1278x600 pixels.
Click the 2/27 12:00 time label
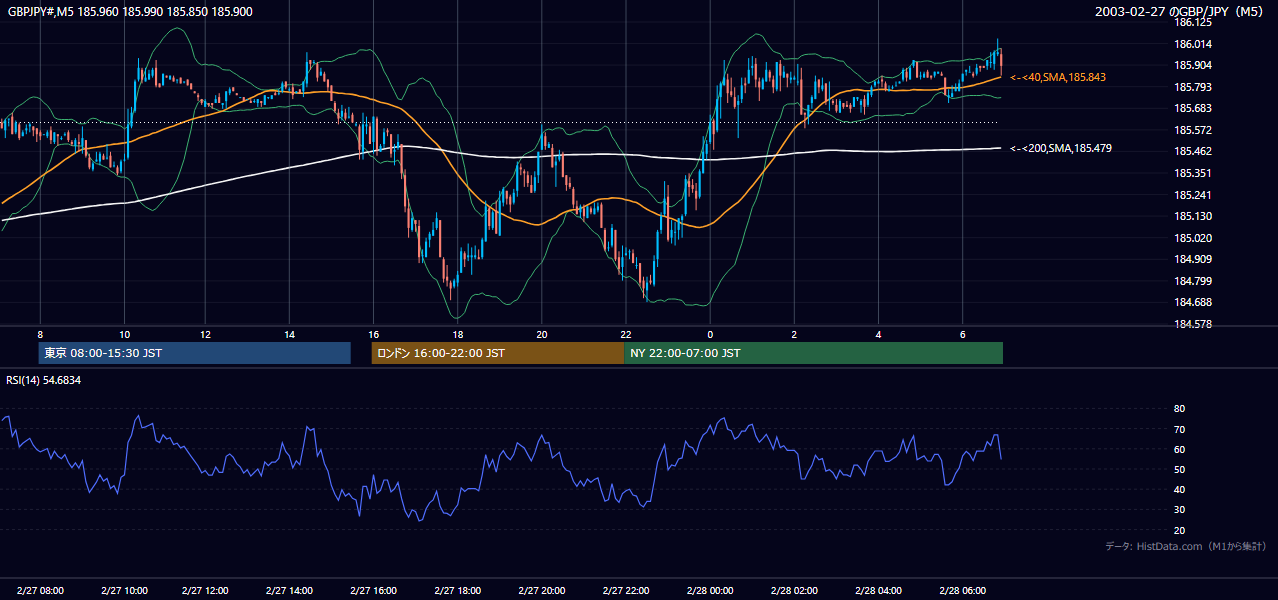click(x=205, y=591)
